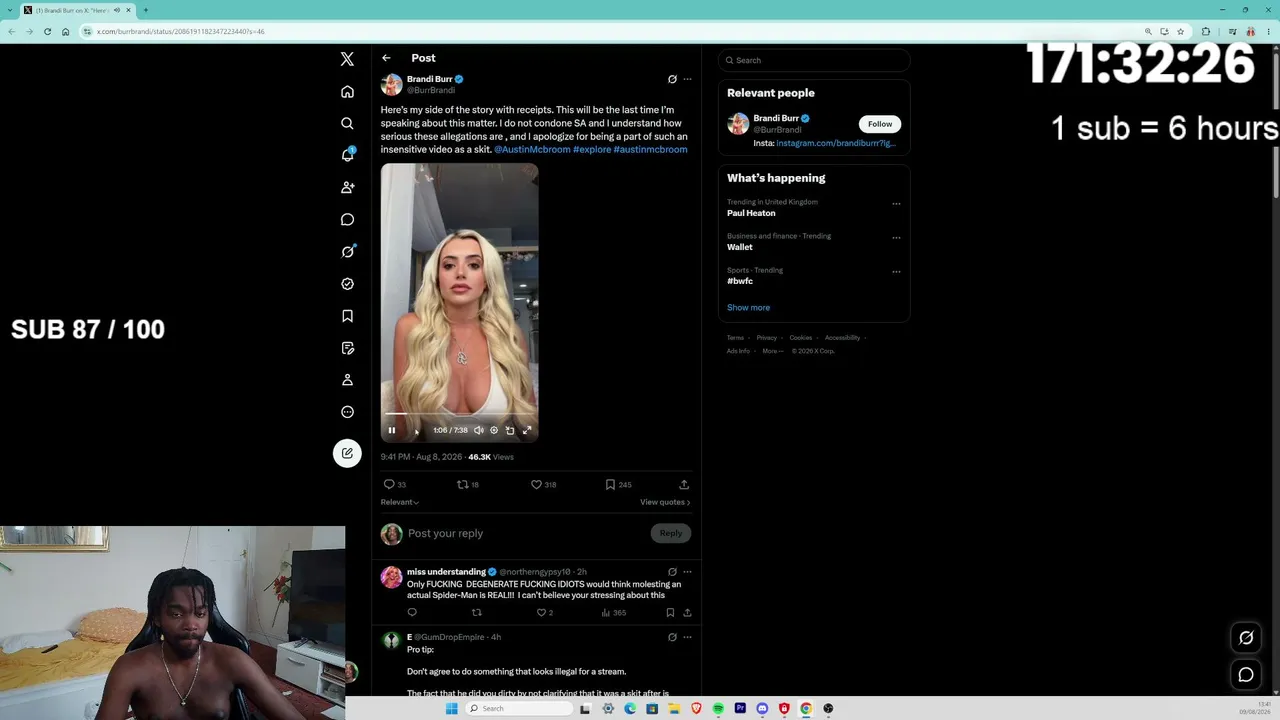The width and height of the screenshot is (1280, 720).
Task: Open Bookmarks in the X sidebar
Action: 347,316
